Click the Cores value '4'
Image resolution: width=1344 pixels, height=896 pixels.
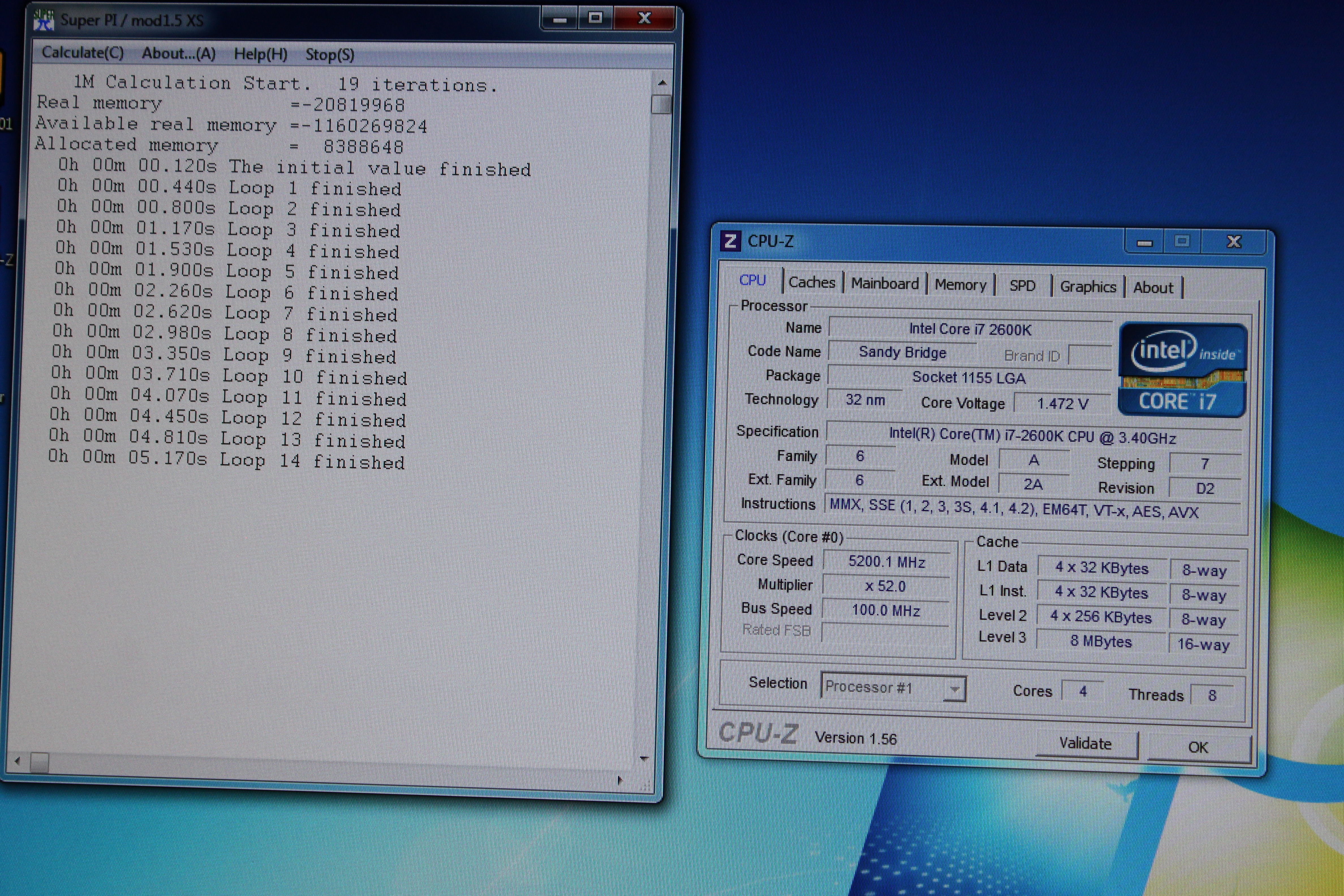[1083, 692]
